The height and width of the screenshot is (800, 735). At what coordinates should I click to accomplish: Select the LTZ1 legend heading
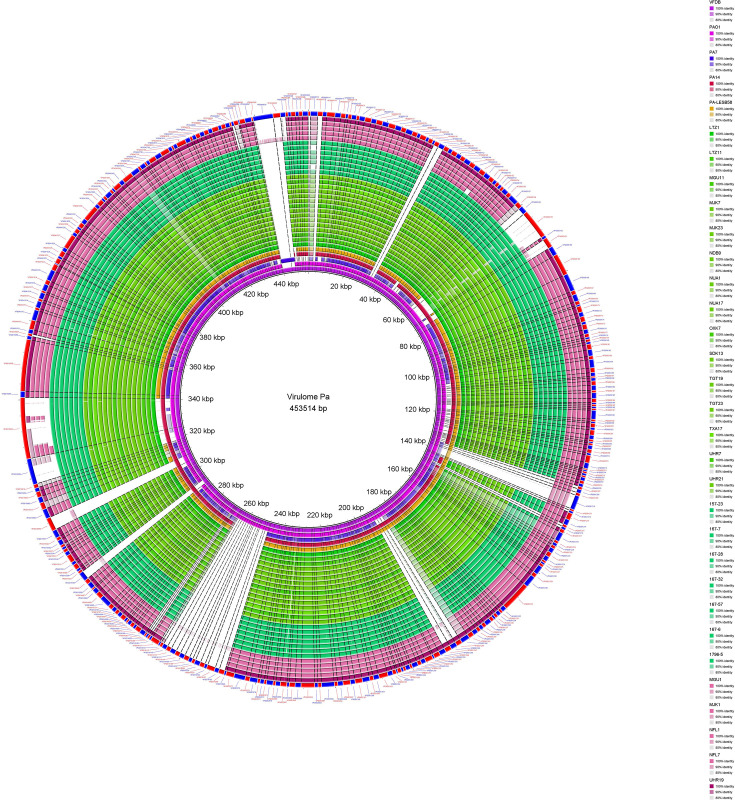coord(714,128)
